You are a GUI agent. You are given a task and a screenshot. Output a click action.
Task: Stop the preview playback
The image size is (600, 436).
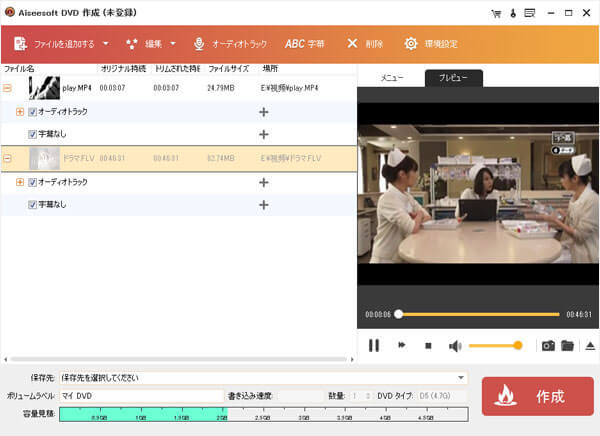click(428, 346)
